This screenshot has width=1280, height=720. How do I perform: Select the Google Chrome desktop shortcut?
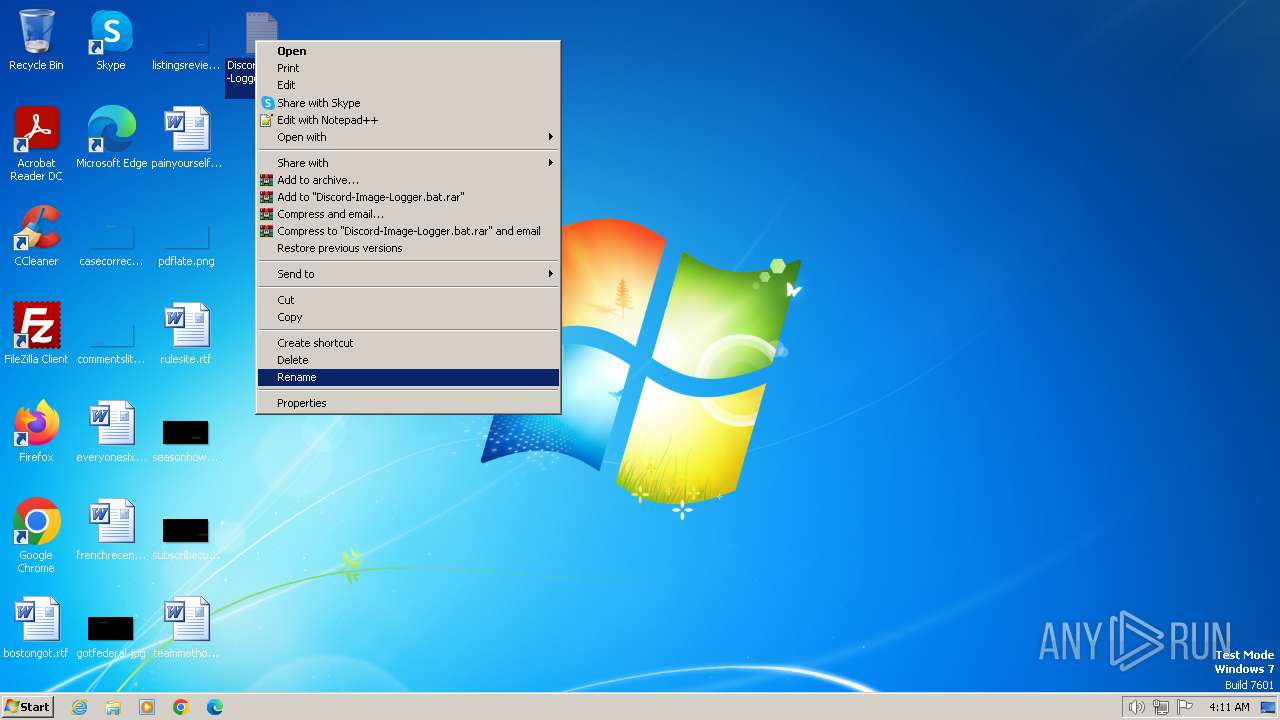coord(36,536)
